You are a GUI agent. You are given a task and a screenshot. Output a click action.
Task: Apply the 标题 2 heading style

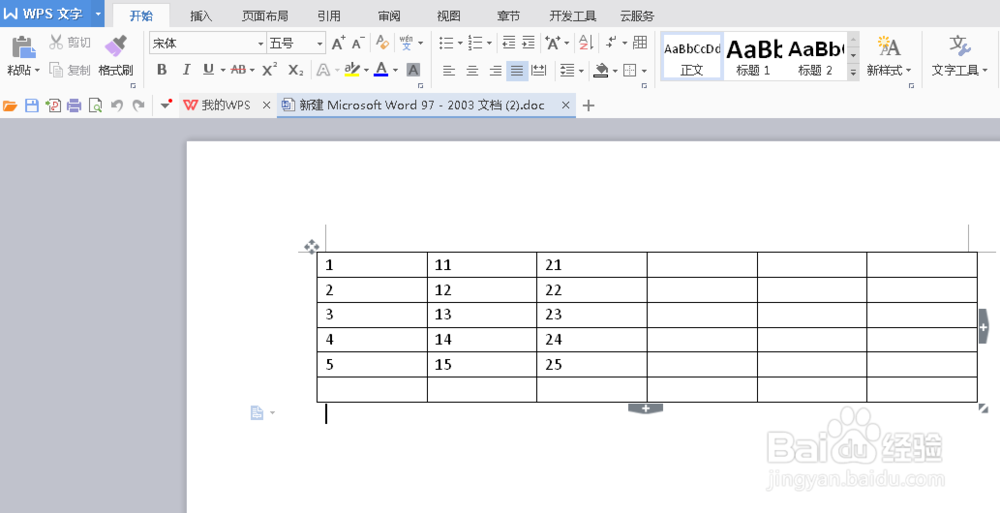(815, 56)
